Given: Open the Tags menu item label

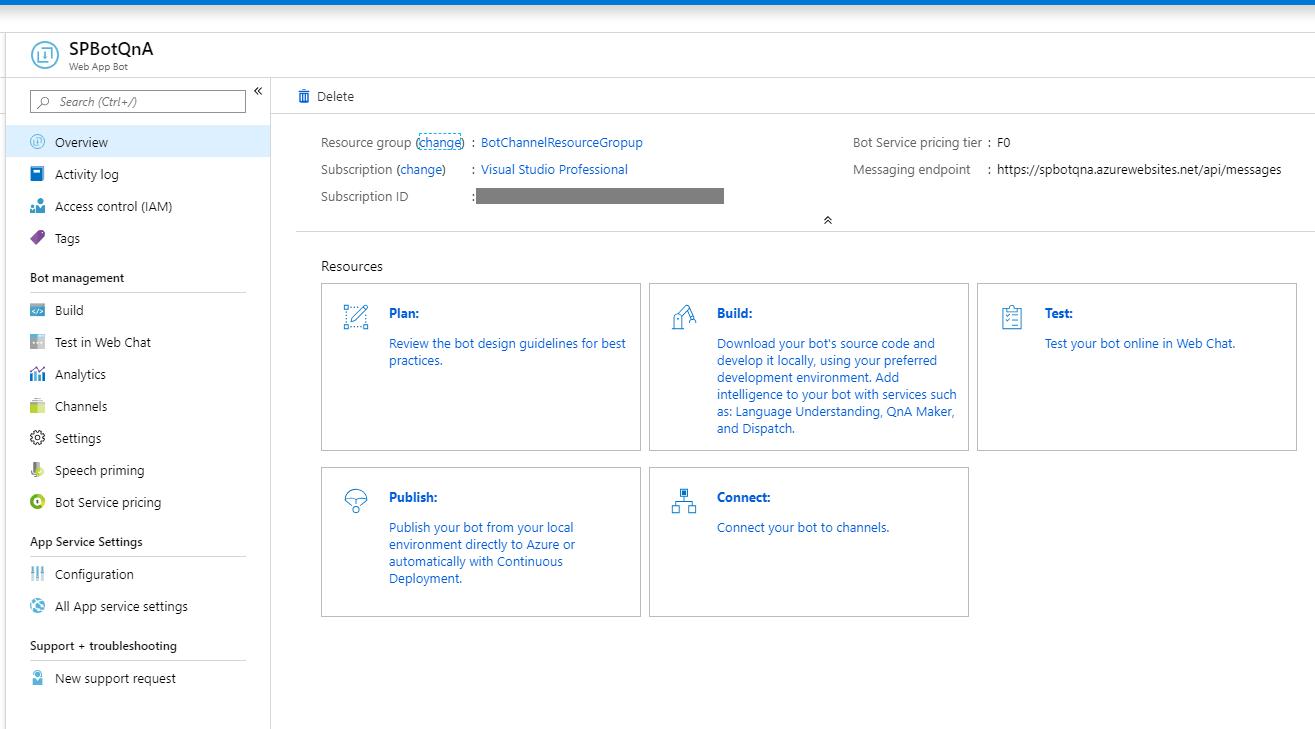Looking at the screenshot, I should coord(67,239).
